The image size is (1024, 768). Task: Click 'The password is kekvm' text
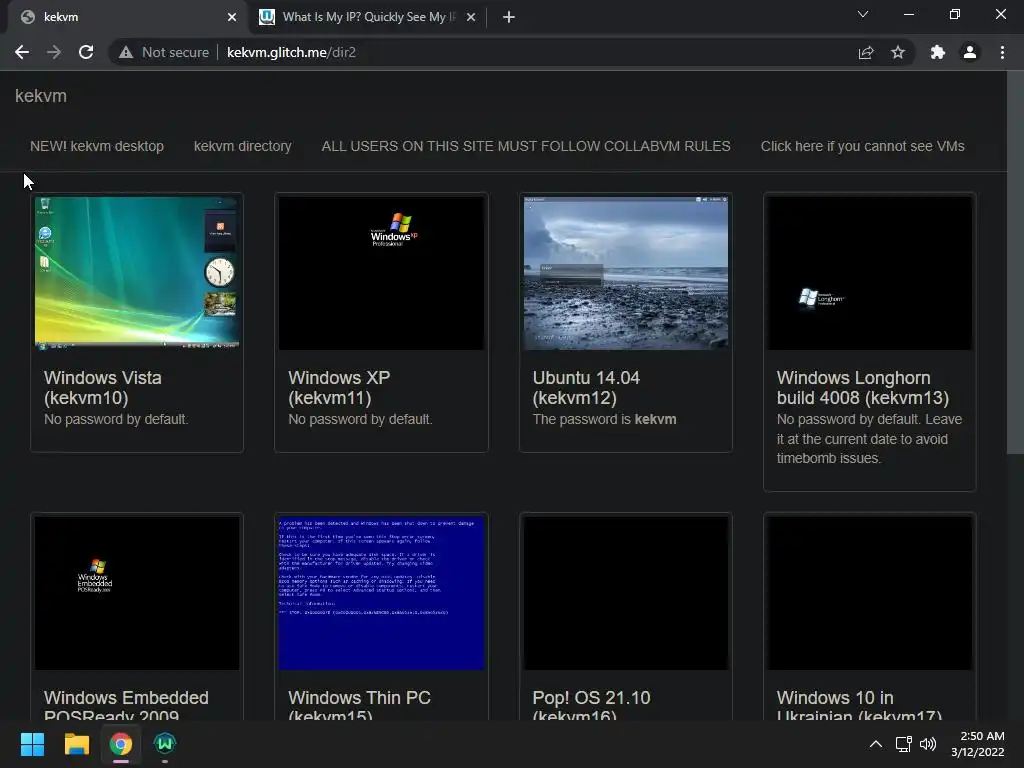604,419
